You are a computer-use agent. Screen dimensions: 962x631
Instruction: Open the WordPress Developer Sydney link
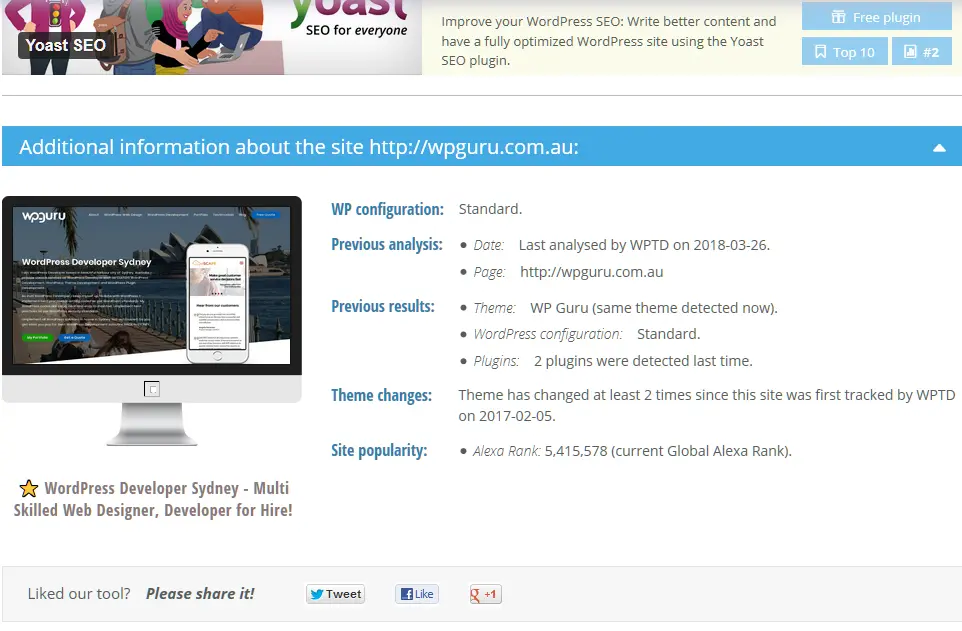[x=153, y=498]
